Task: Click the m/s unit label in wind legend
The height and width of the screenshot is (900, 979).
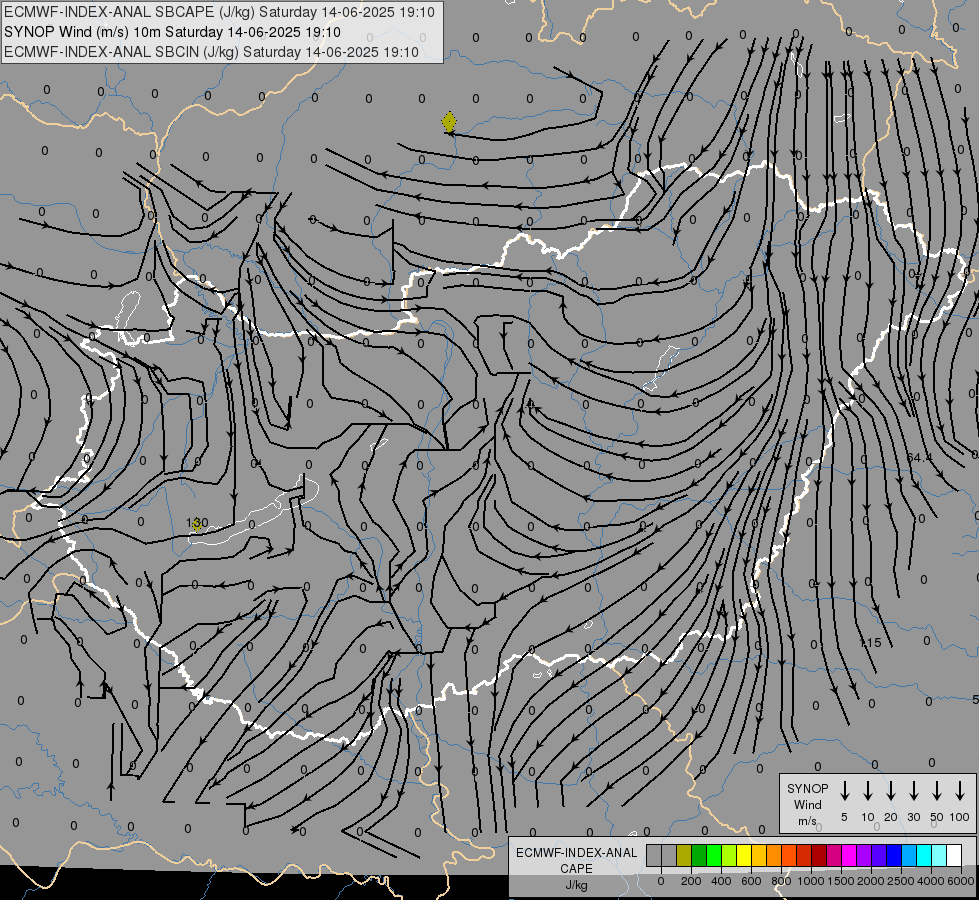Action: click(x=807, y=821)
